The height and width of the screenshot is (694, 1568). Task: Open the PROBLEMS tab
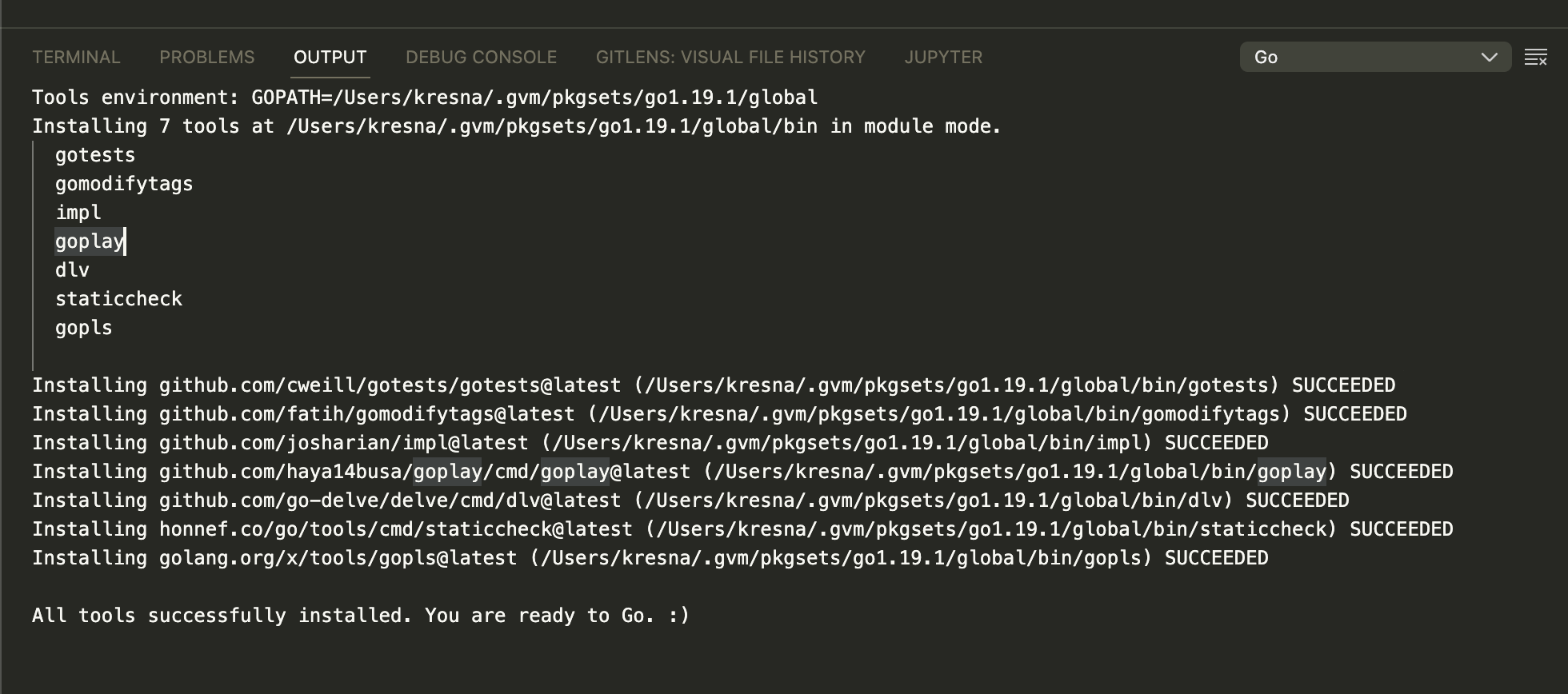(x=206, y=58)
